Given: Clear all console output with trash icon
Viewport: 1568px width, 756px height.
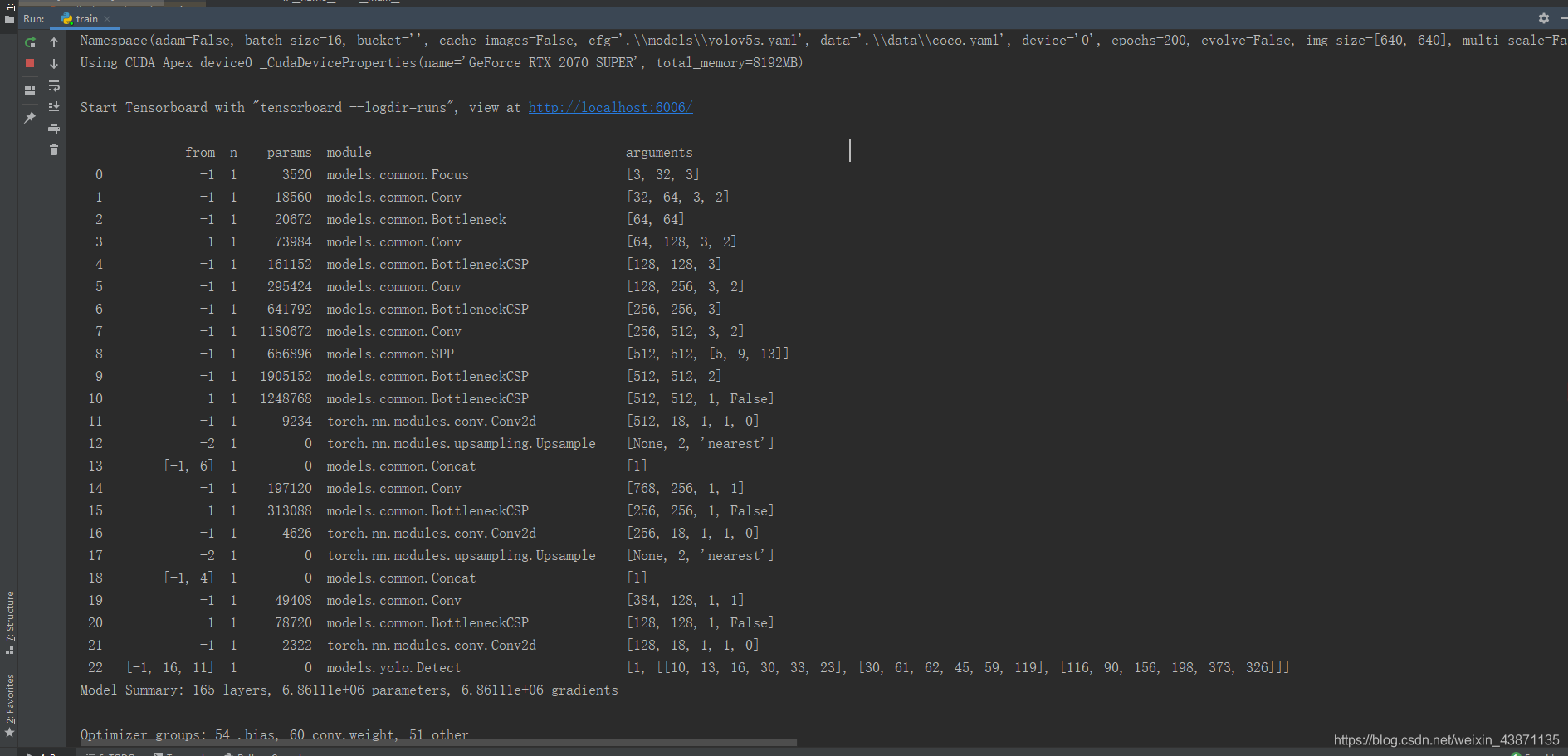Looking at the screenshot, I should pyautogui.click(x=54, y=150).
